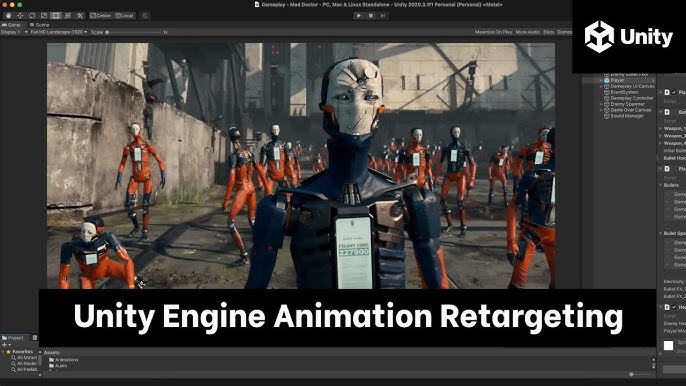Toggle the lowest script component checkbox in Inspector
Image resolution: width=686 pixels, height=386 pixels.
(674, 307)
